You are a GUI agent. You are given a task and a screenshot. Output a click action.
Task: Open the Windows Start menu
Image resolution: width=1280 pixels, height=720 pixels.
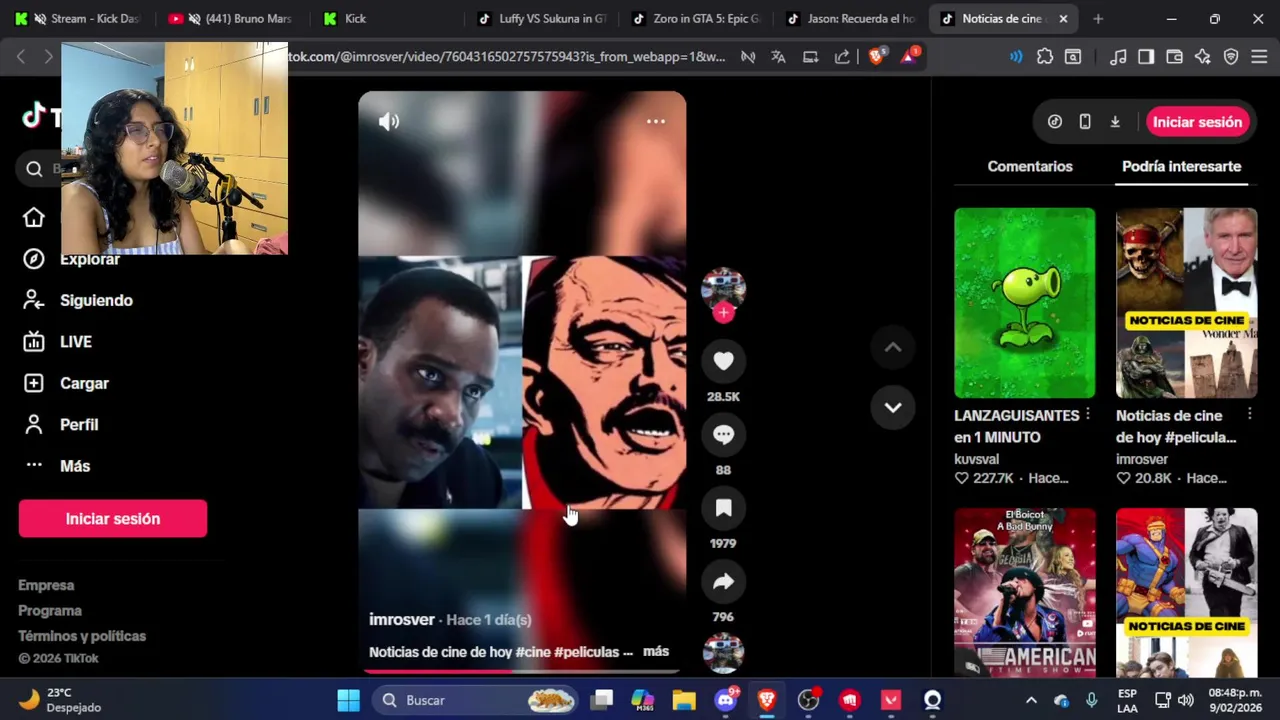(x=348, y=700)
